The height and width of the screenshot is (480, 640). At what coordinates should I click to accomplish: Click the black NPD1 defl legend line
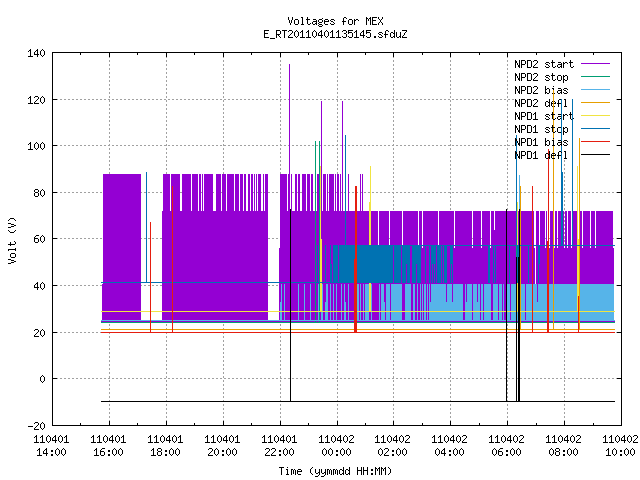(x=595, y=155)
